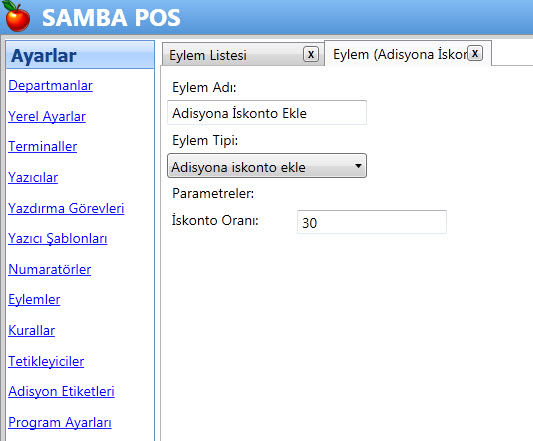The height and width of the screenshot is (441, 533).
Task: Open the Departmanlar link
Action: click(x=50, y=86)
